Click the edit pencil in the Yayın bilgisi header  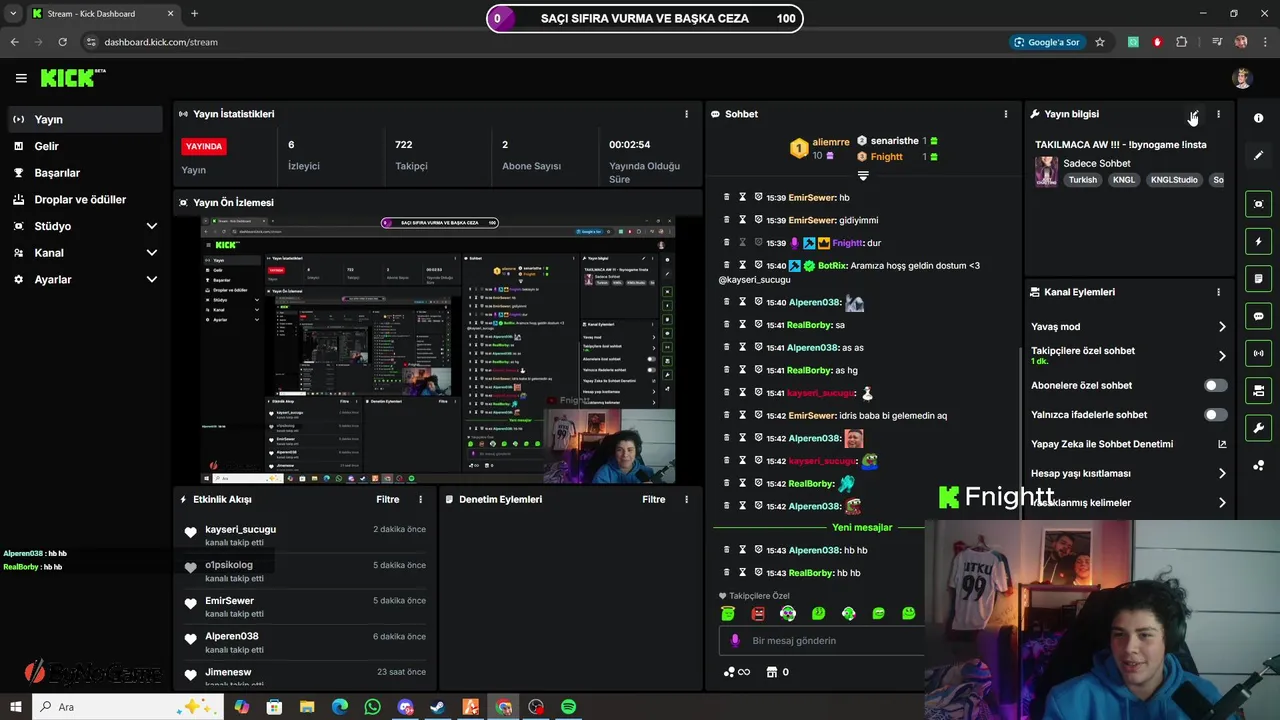coord(1194,114)
